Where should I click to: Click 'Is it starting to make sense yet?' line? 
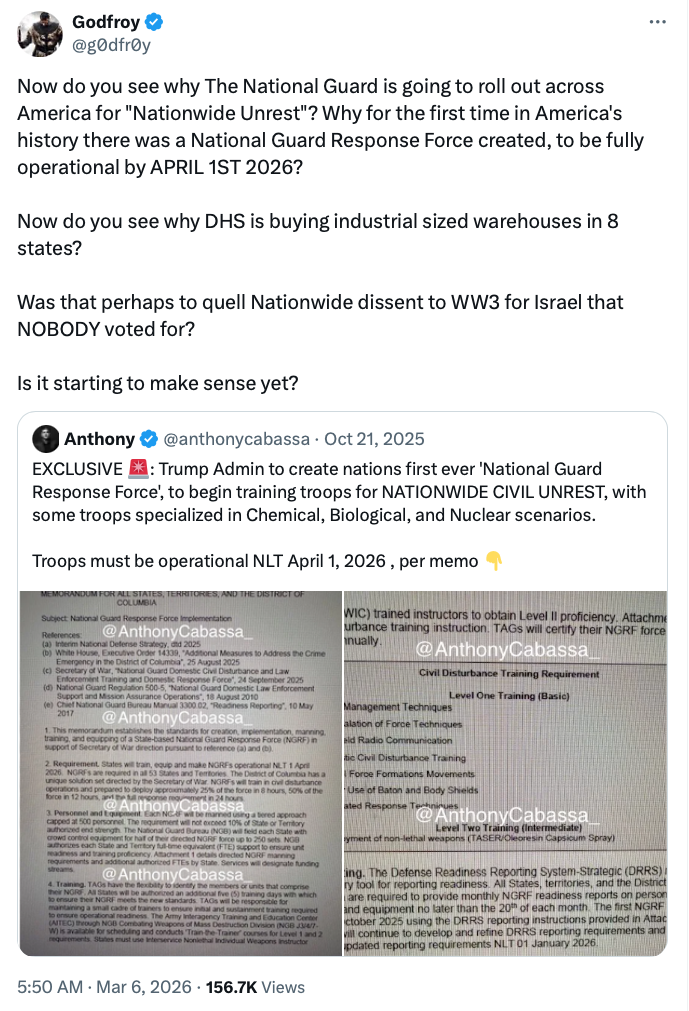coord(158,384)
